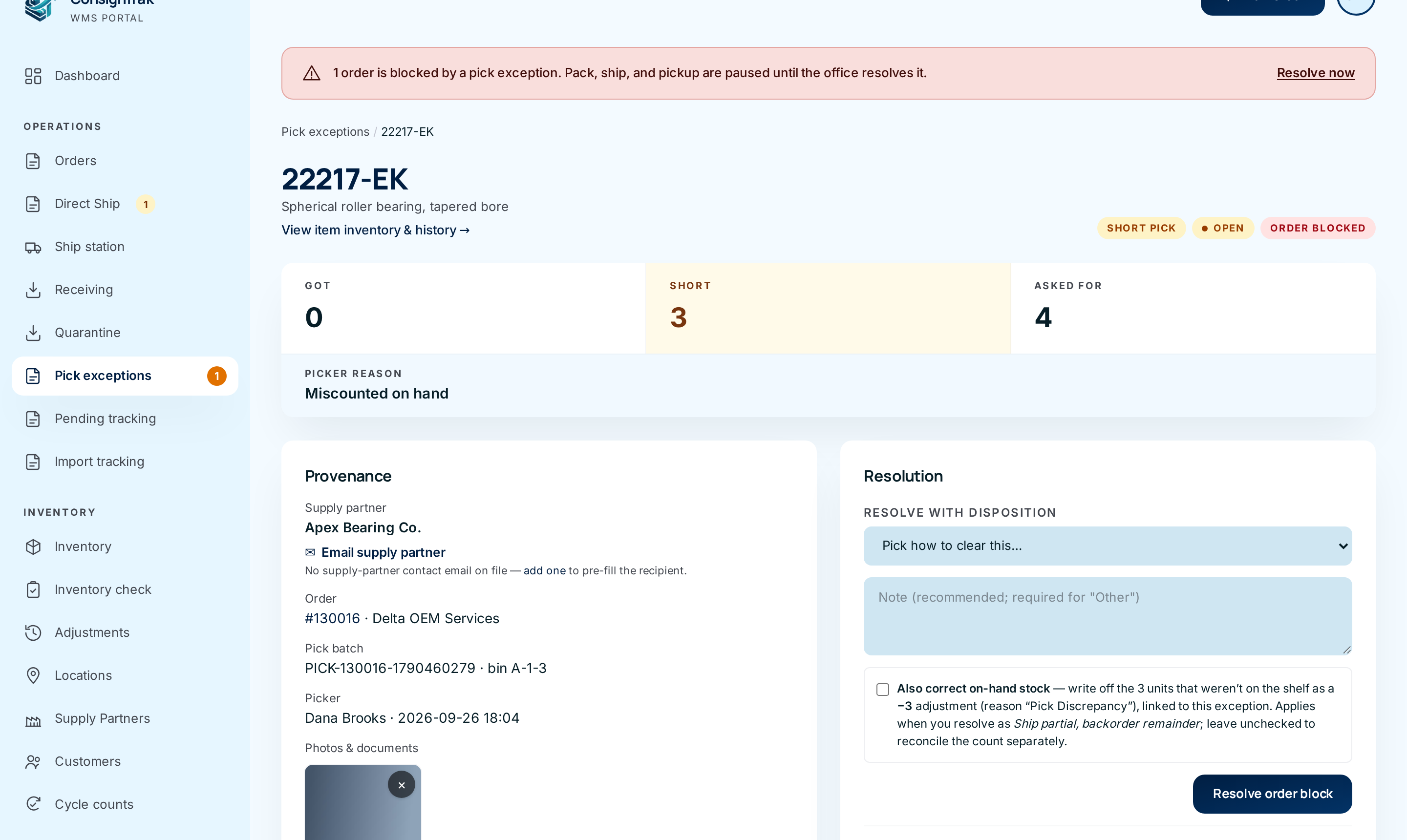Click the Quarantine download icon

tap(33, 333)
